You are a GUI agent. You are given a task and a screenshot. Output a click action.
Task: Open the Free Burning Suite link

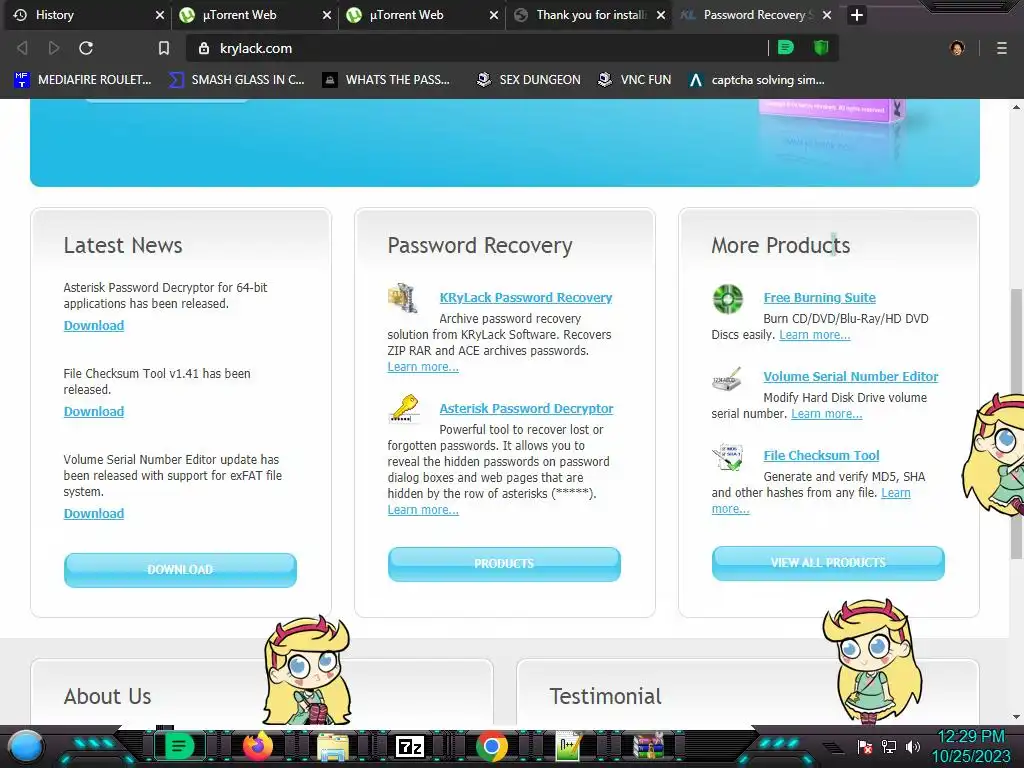820,297
